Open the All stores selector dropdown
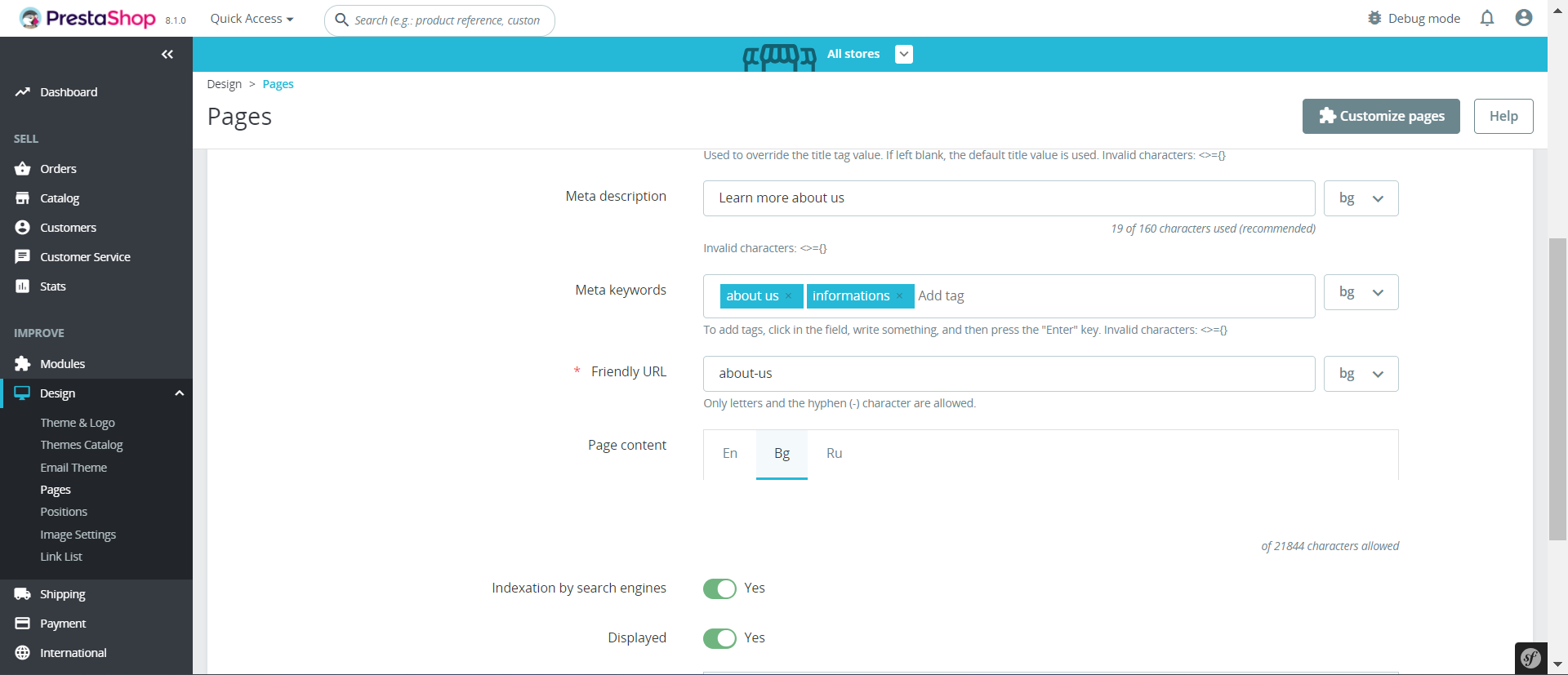 904,54
